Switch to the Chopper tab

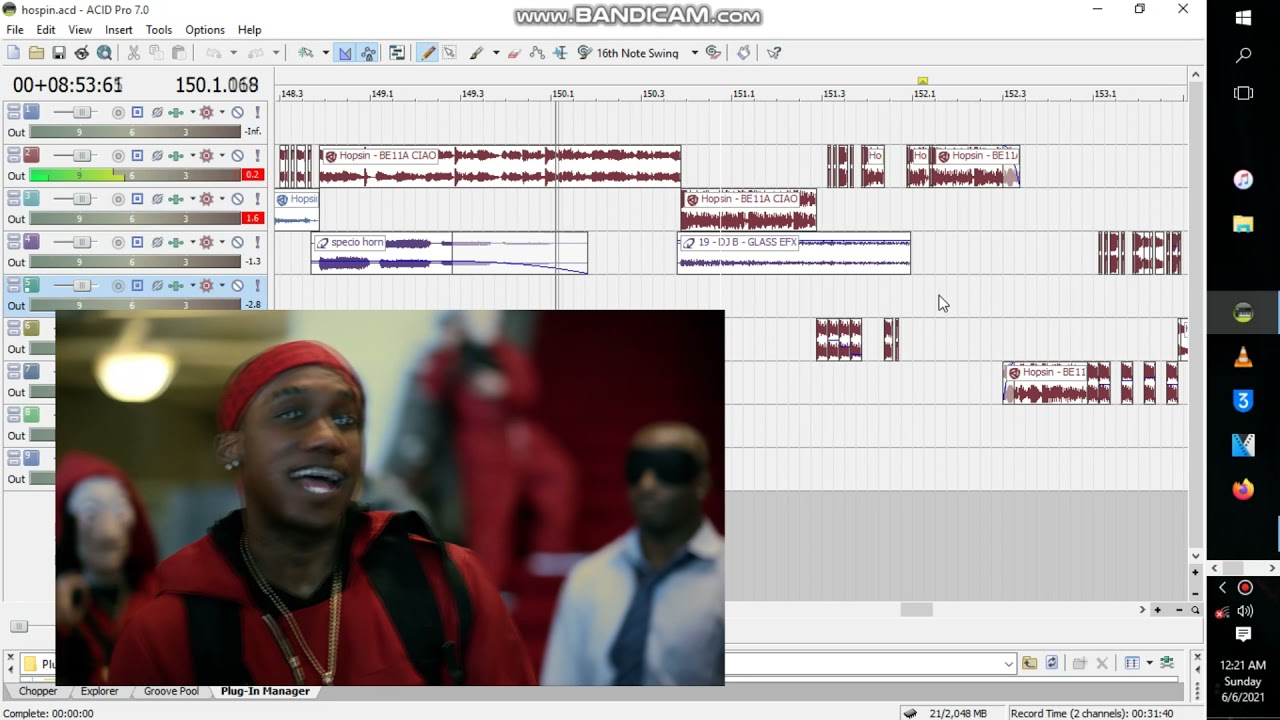coord(38,691)
